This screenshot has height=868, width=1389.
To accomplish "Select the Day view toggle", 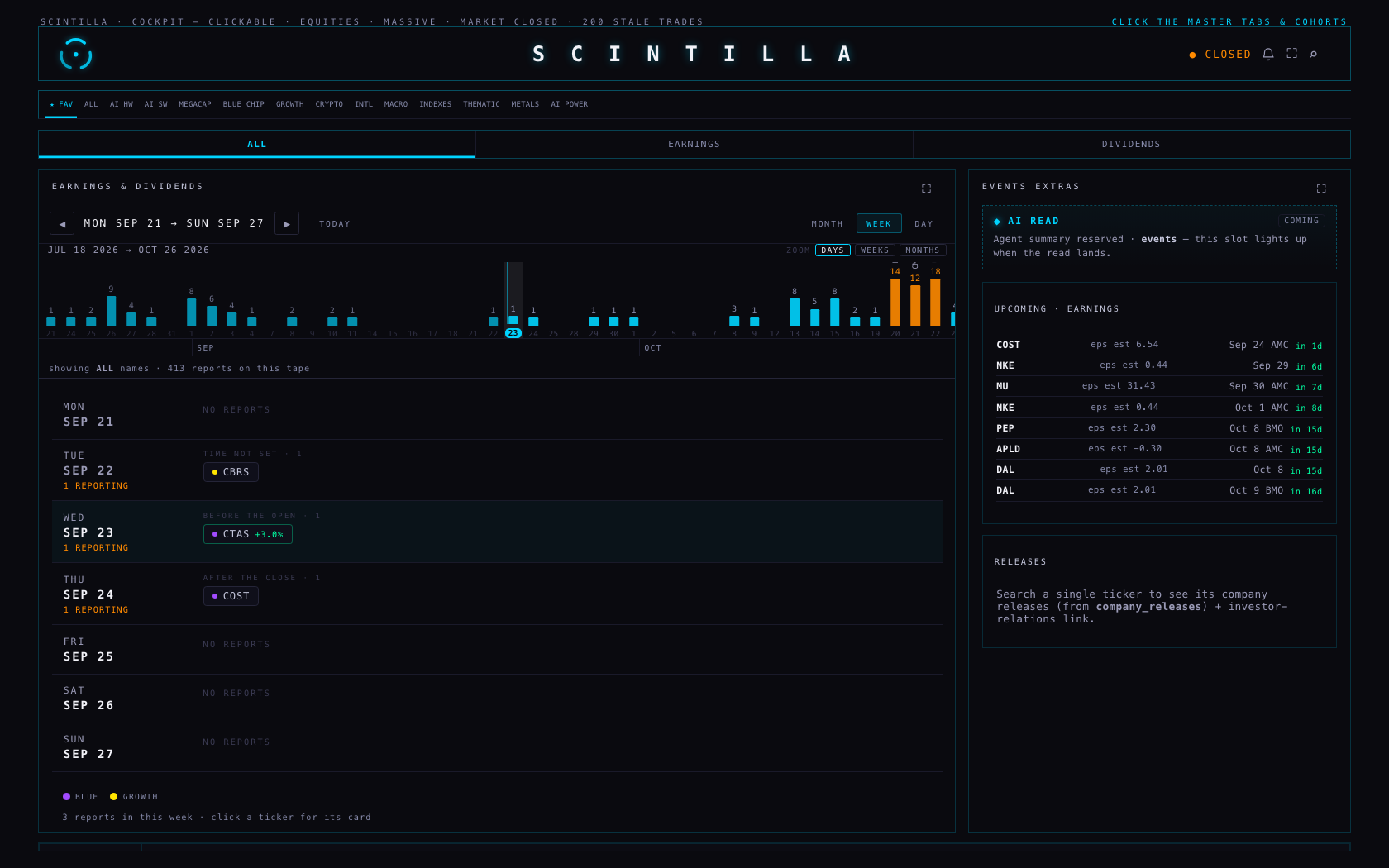I will 924,223.
